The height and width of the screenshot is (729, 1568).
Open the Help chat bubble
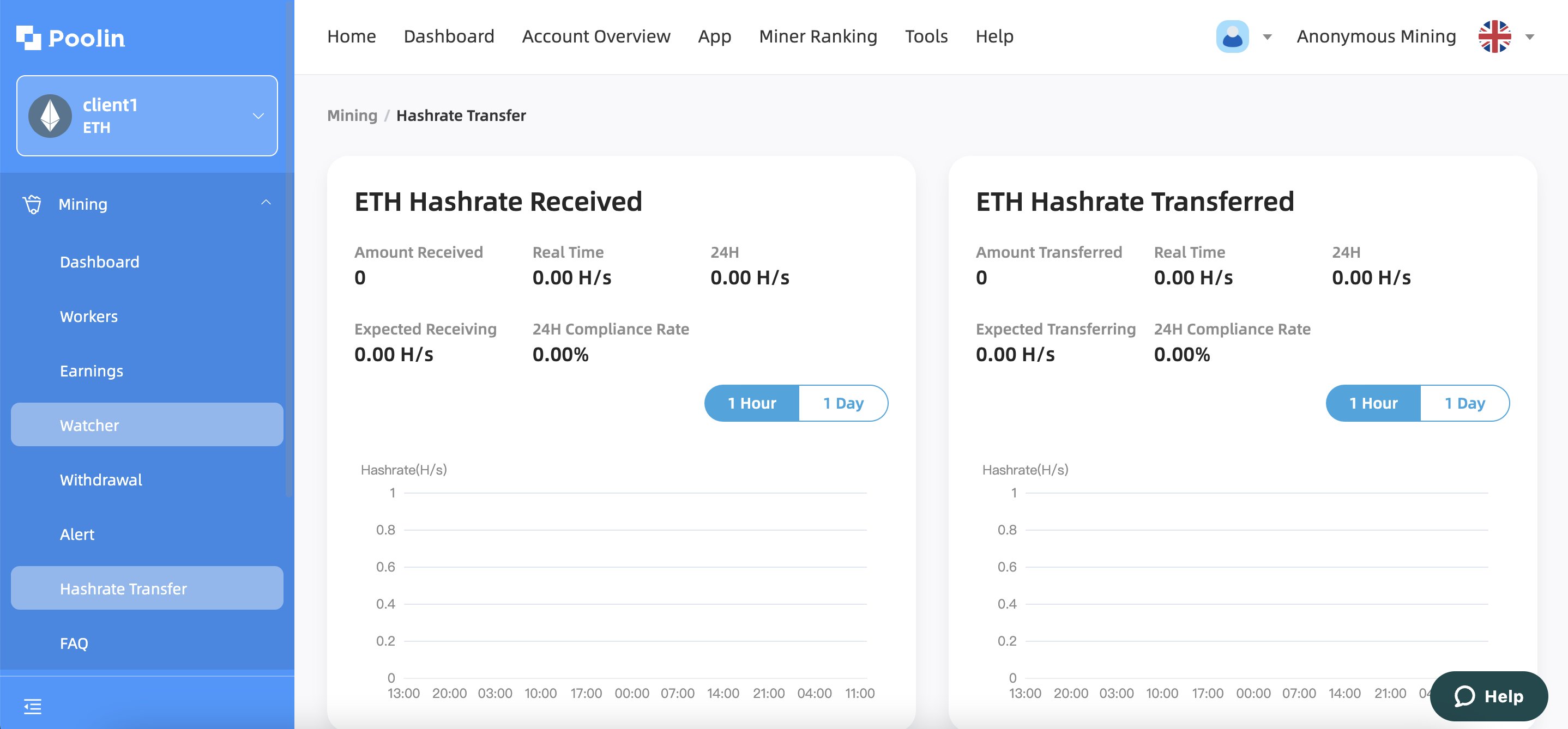pyautogui.click(x=1488, y=696)
